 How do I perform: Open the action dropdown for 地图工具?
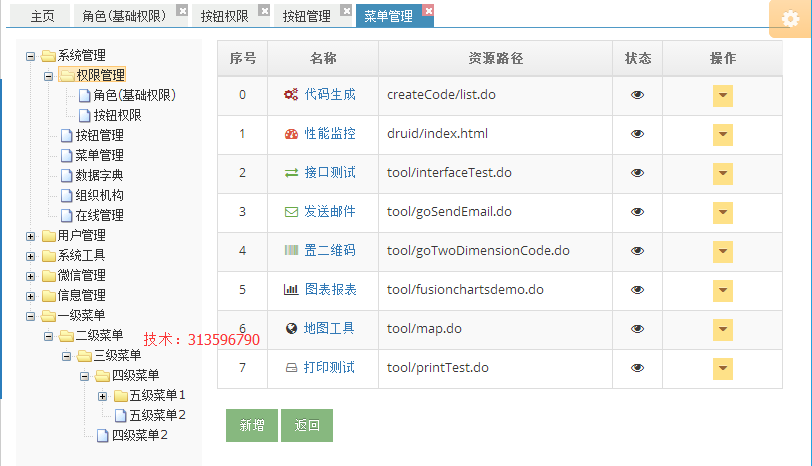(x=723, y=330)
